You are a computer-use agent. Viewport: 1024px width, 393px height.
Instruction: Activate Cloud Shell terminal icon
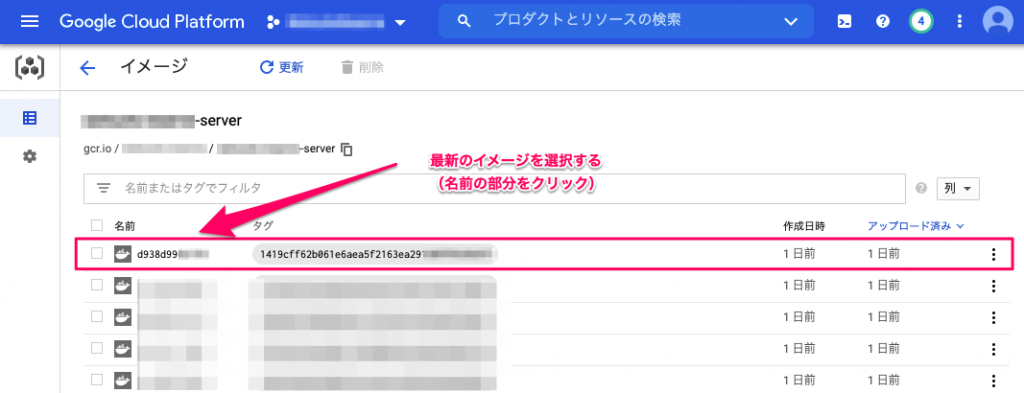[x=844, y=22]
